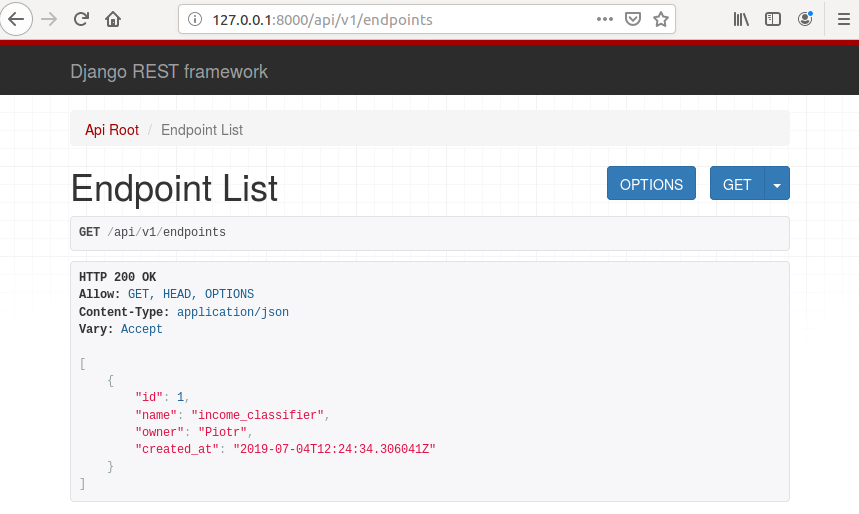The width and height of the screenshot is (859, 514).
Task: Expand the GET format dropdown caret
Action: (x=777, y=185)
